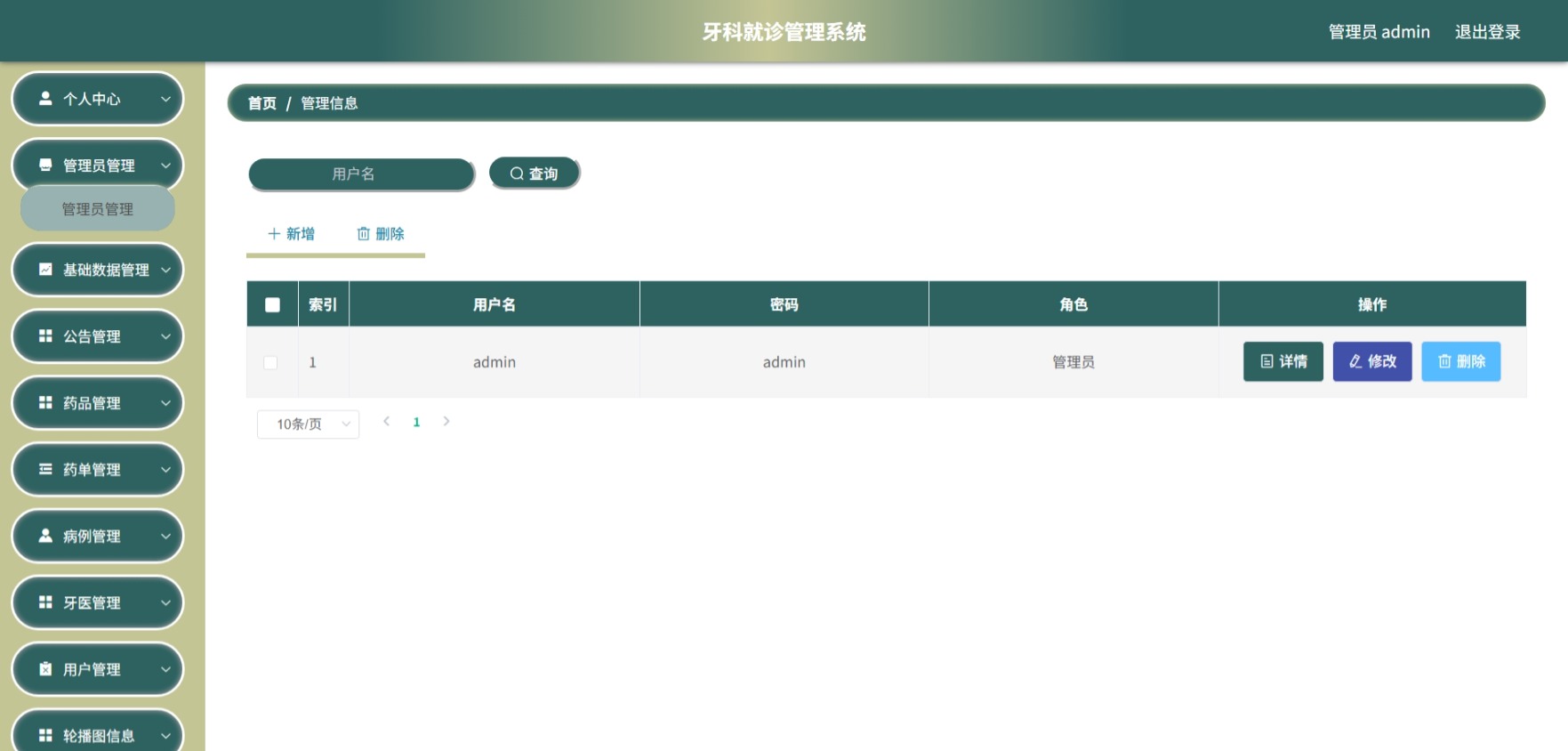Click the grid icon beside 轮播图信息

point(45,736)
